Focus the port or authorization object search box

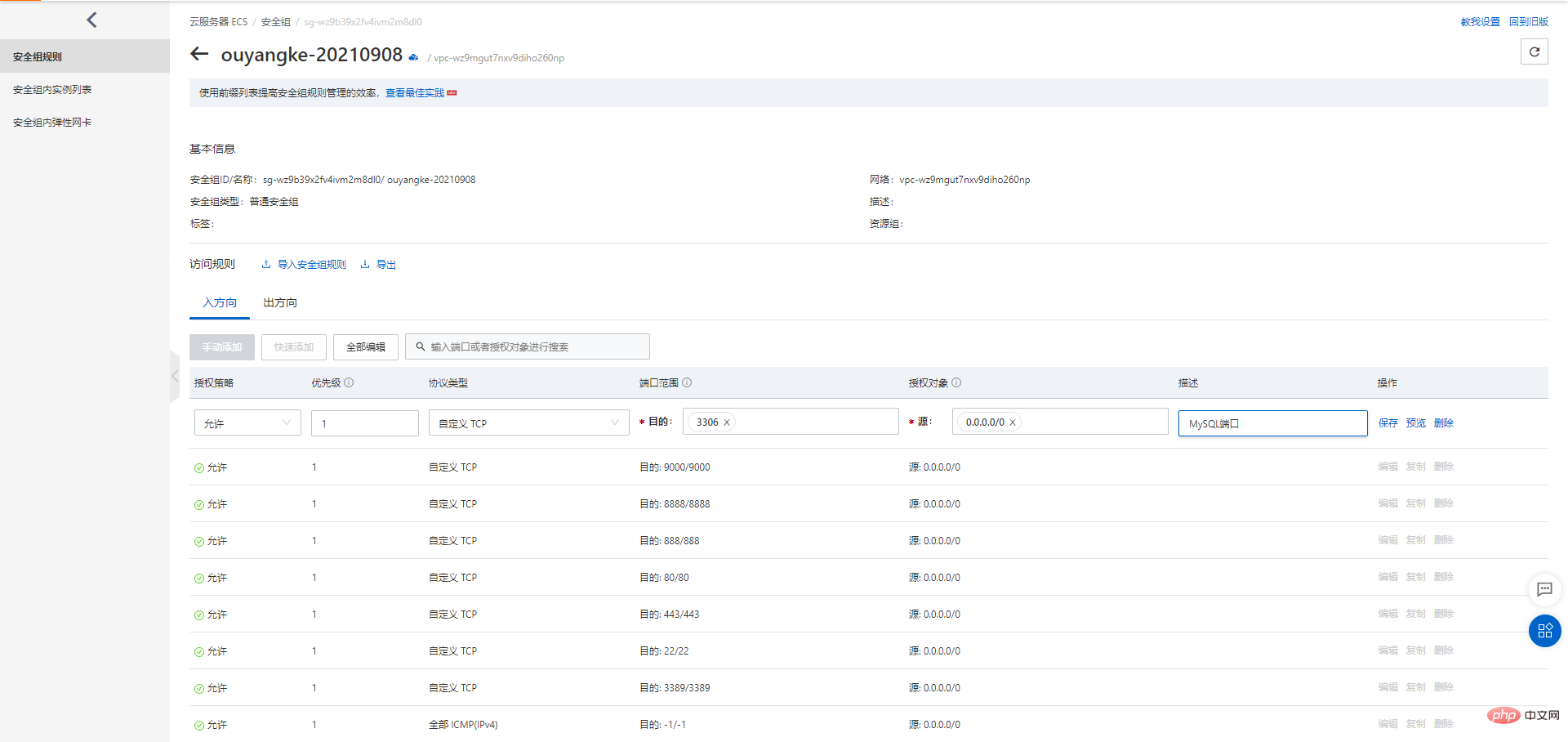click(x=528, y=347)
